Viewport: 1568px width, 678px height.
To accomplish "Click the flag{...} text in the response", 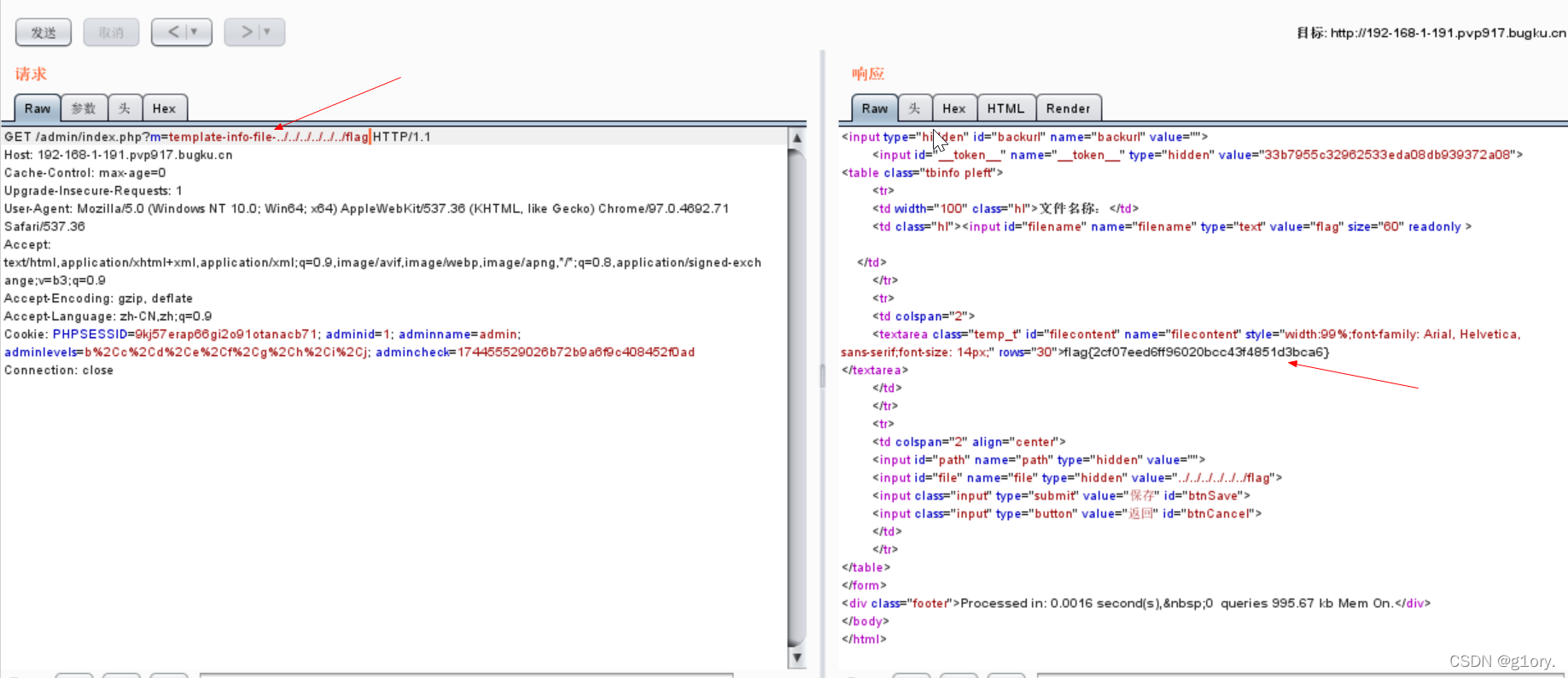I will 1195,352.
